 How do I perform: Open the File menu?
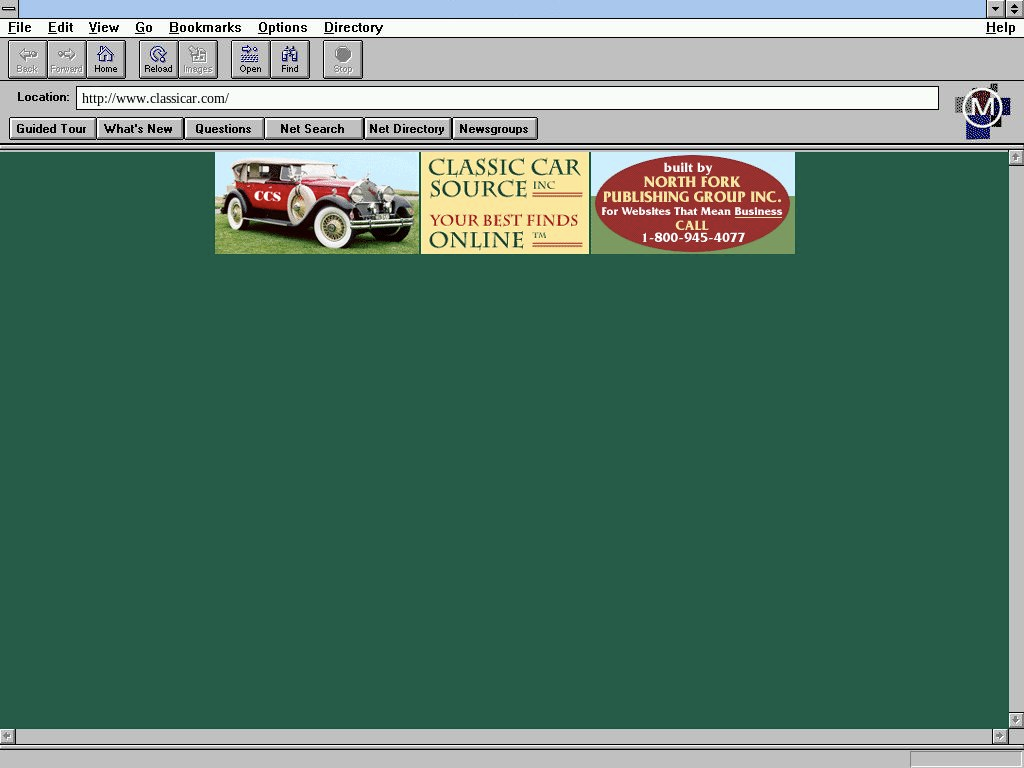(x=19, y=28)
